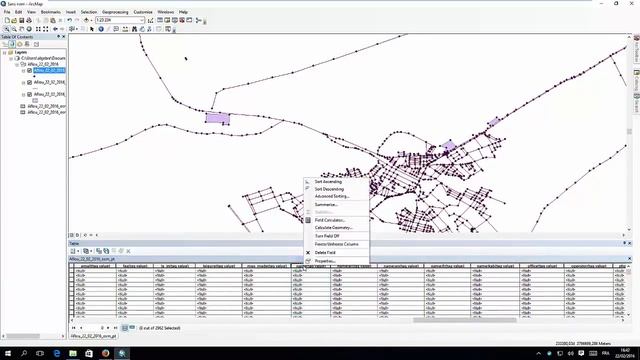Click the New document icon
This screenshot has height=360, width=640.
tap(7, 20)
